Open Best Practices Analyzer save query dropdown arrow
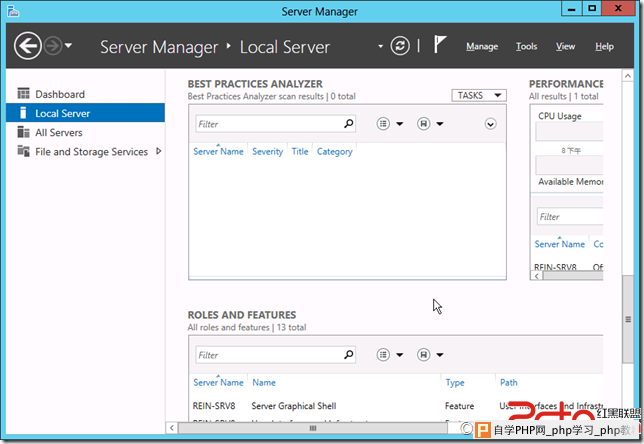 pyautogui.click(x=440, y=124)
